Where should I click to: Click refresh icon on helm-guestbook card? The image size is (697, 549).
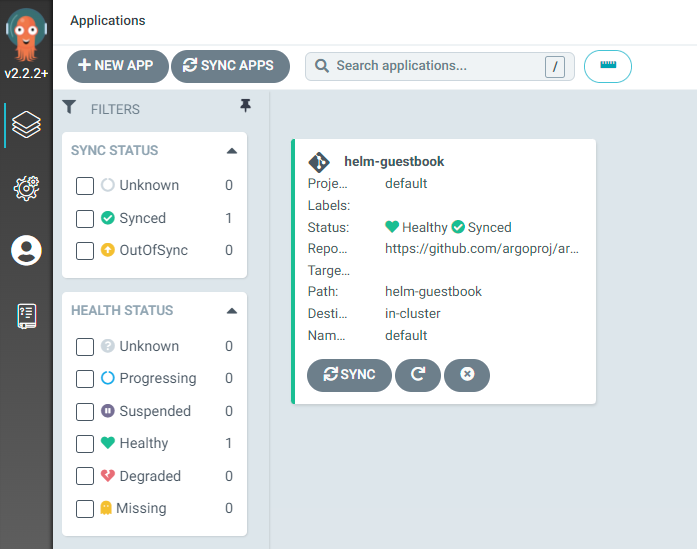(418, 375)
